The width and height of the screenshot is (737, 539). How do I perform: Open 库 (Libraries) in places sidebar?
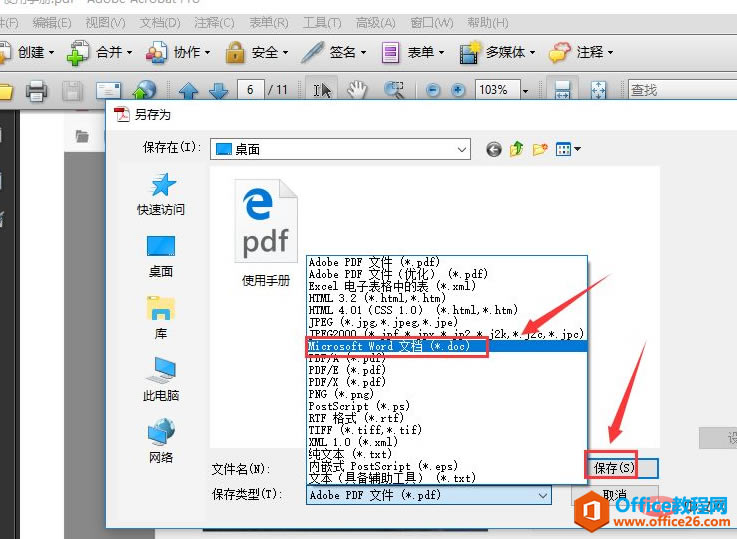point(161,318)
